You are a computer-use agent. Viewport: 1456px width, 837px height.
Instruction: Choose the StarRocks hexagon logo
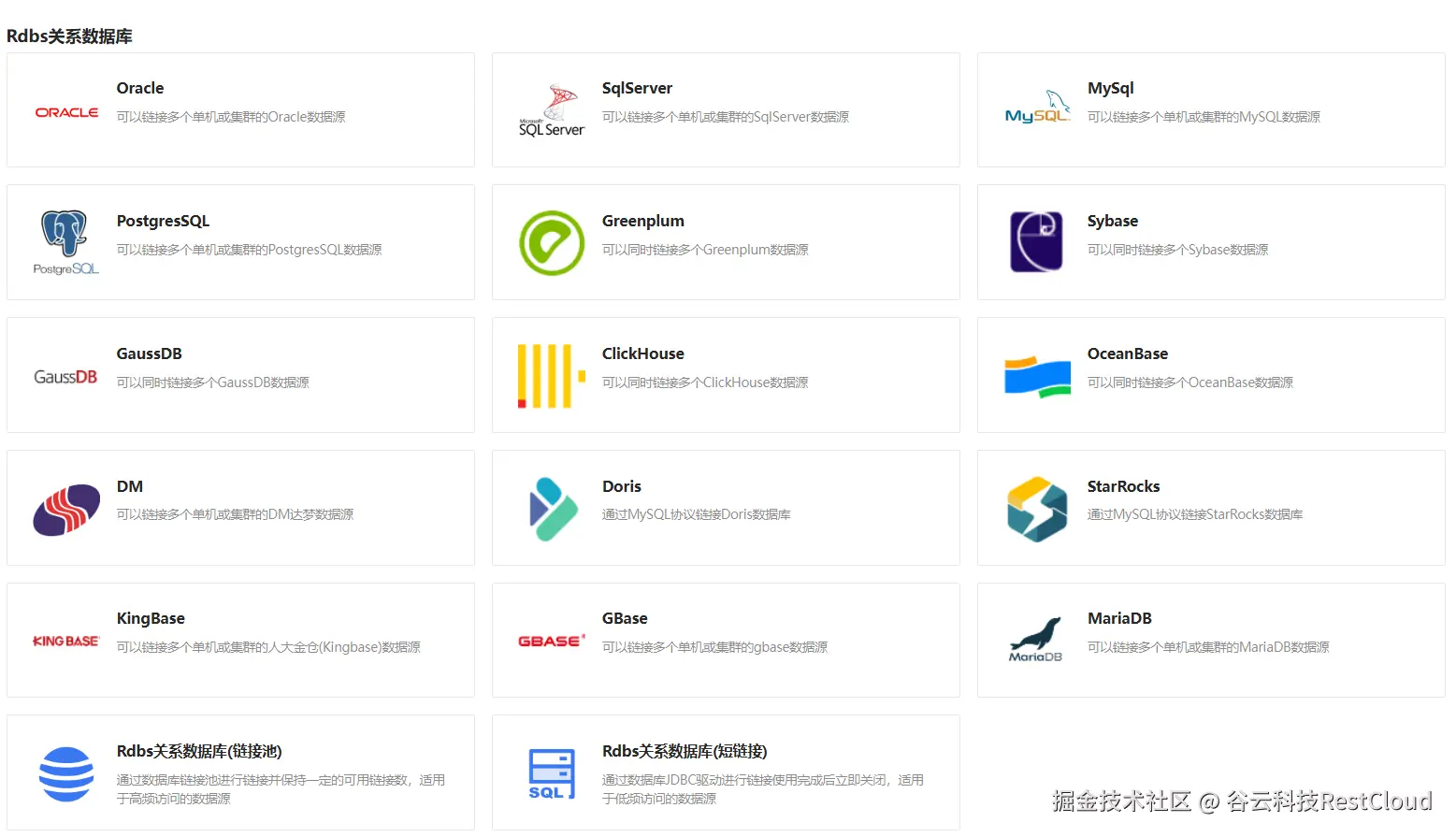[1037, 509]
